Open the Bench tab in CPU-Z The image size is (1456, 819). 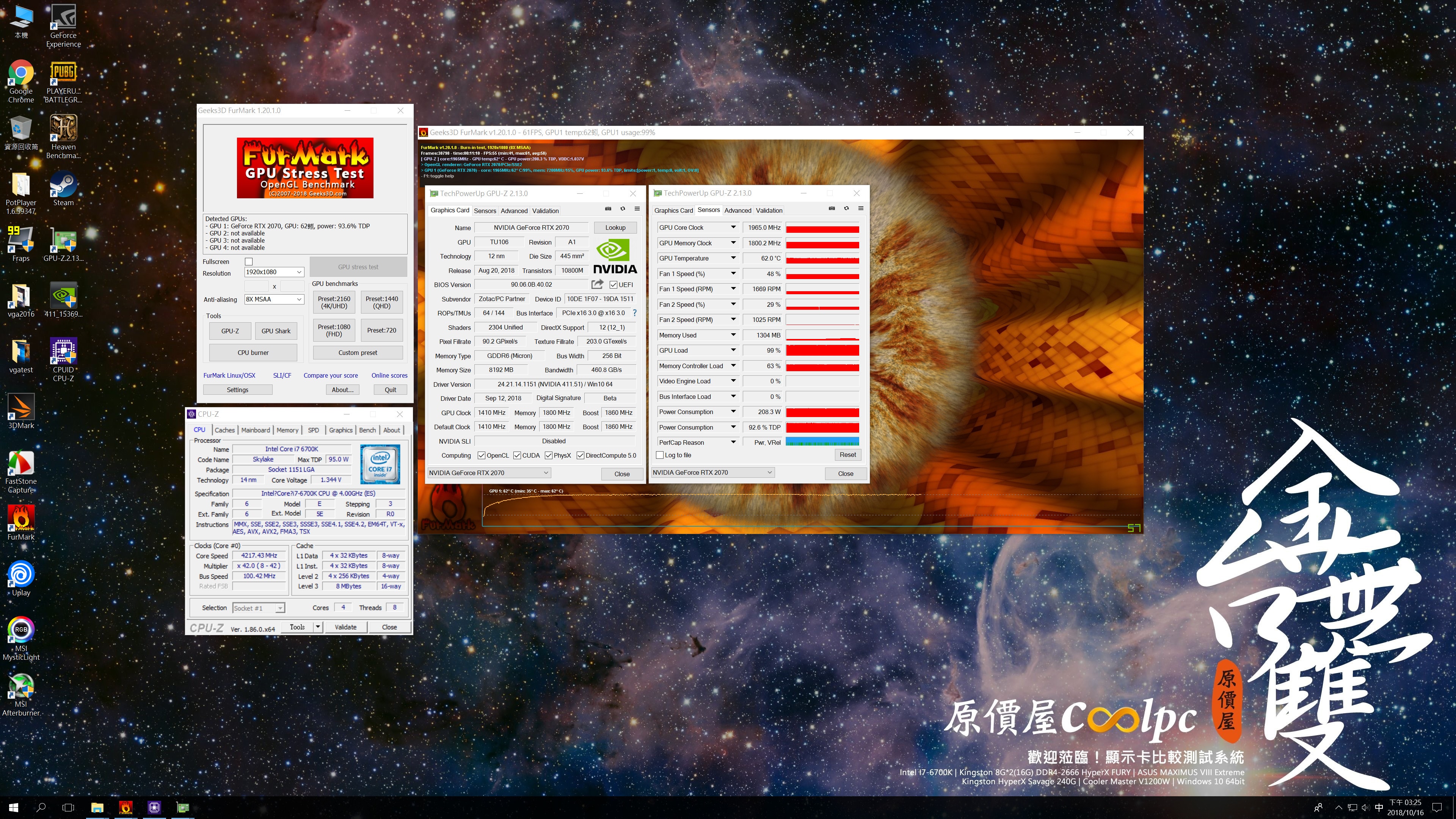coord(367,430)
